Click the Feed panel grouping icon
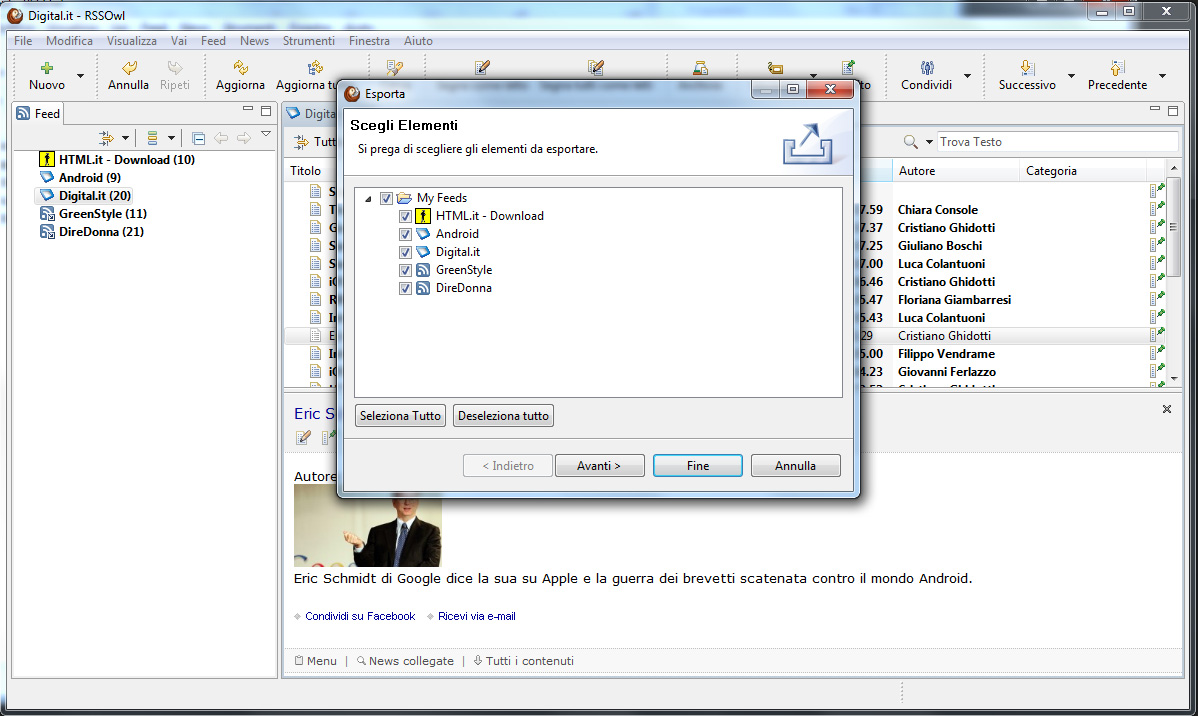The height and width of the screenshot is (716, 1198). tap(152, 138)
